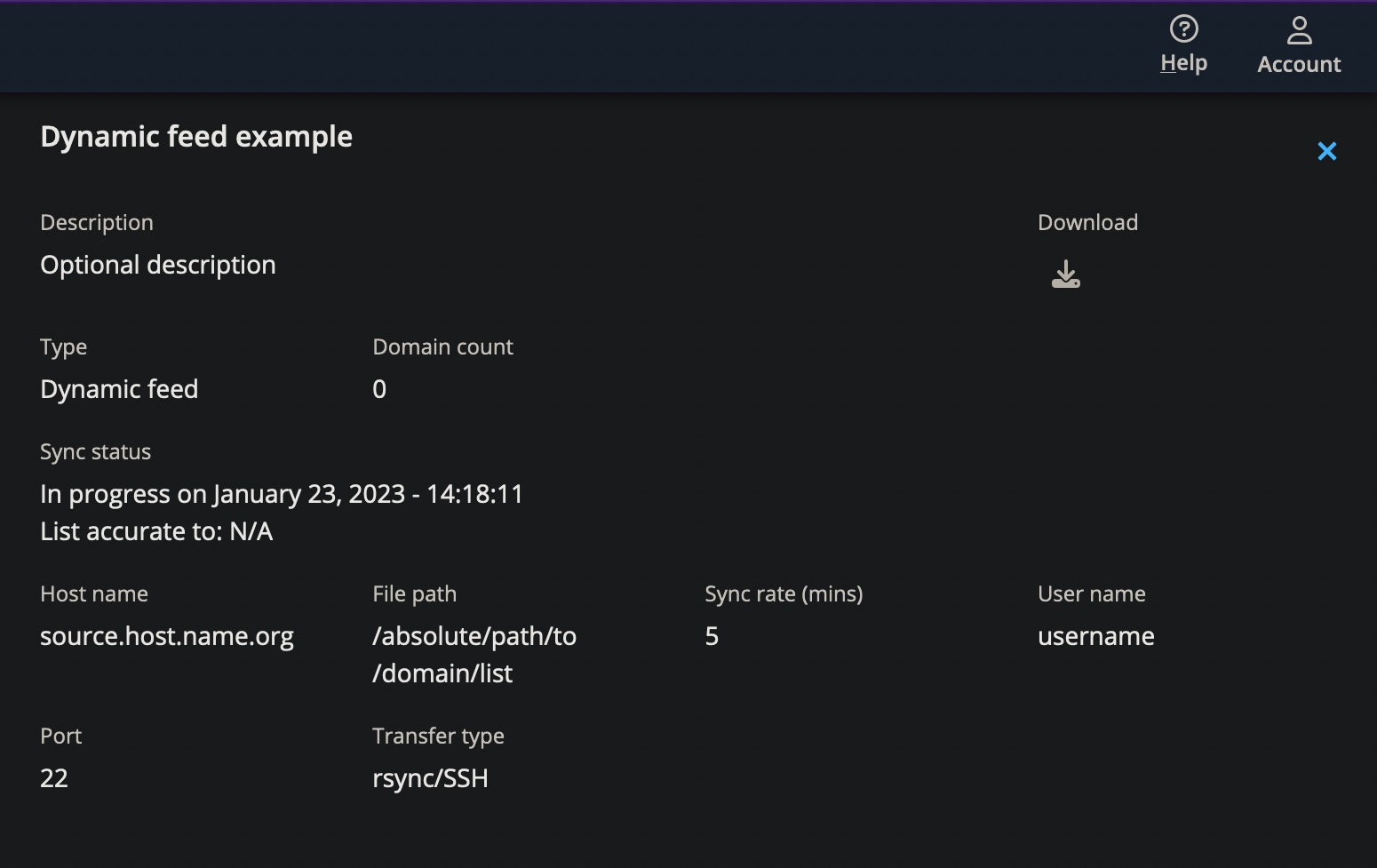Open the Help link text
The width and height of the screenshot is (1377, 868).
(1183, 63)
